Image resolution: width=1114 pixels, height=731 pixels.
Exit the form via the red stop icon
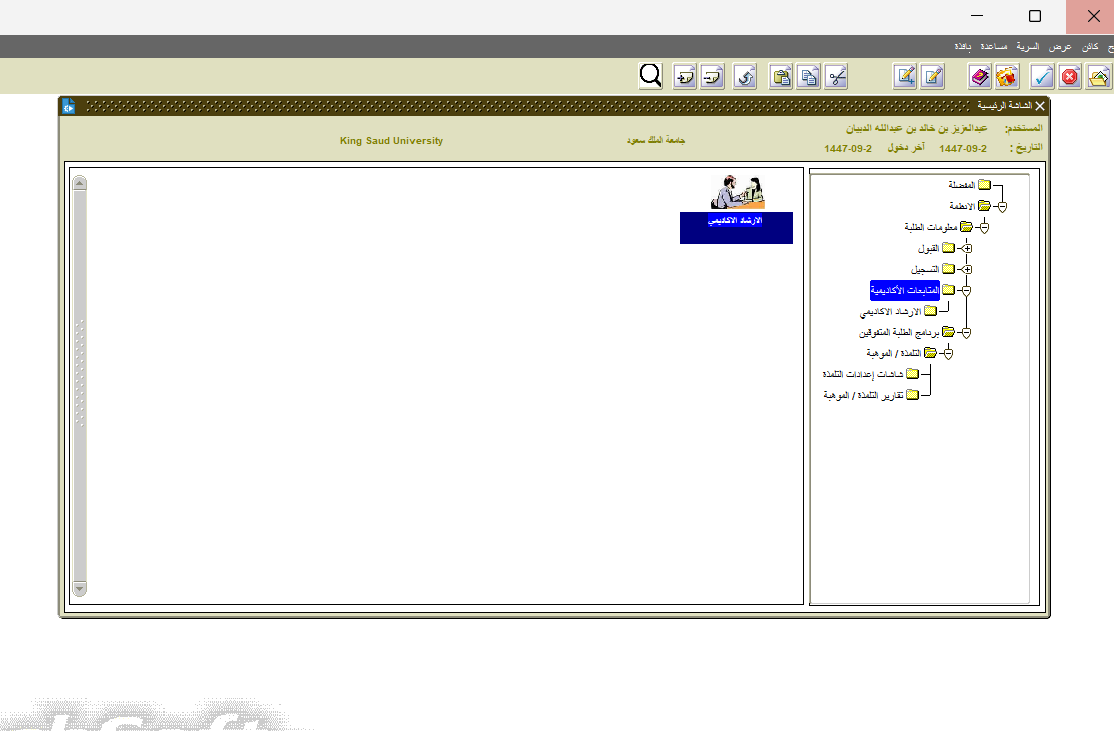(x=1069, y=76)
